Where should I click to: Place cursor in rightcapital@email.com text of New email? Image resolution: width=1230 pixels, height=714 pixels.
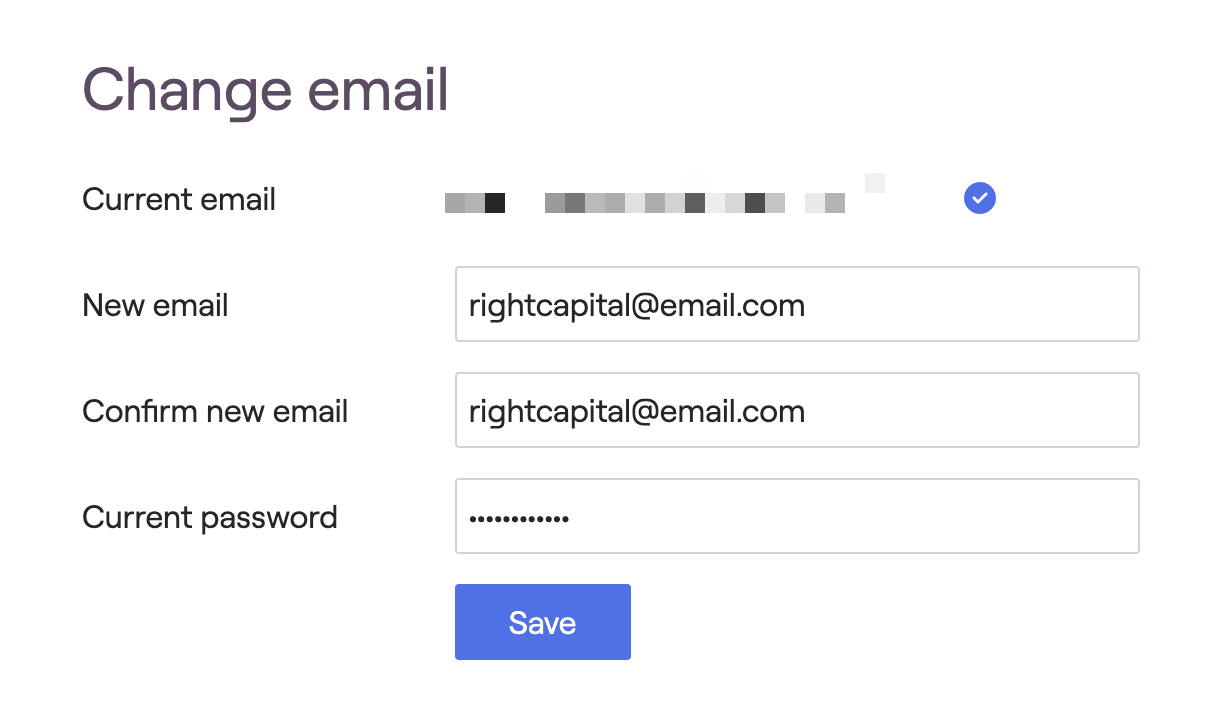(637, 305)
